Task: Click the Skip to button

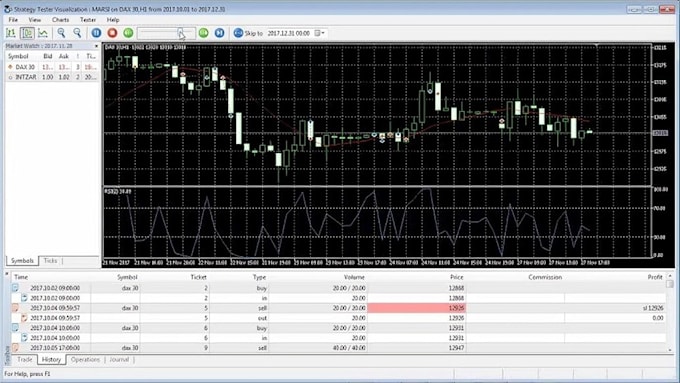Action: click(x=248, y=33)
